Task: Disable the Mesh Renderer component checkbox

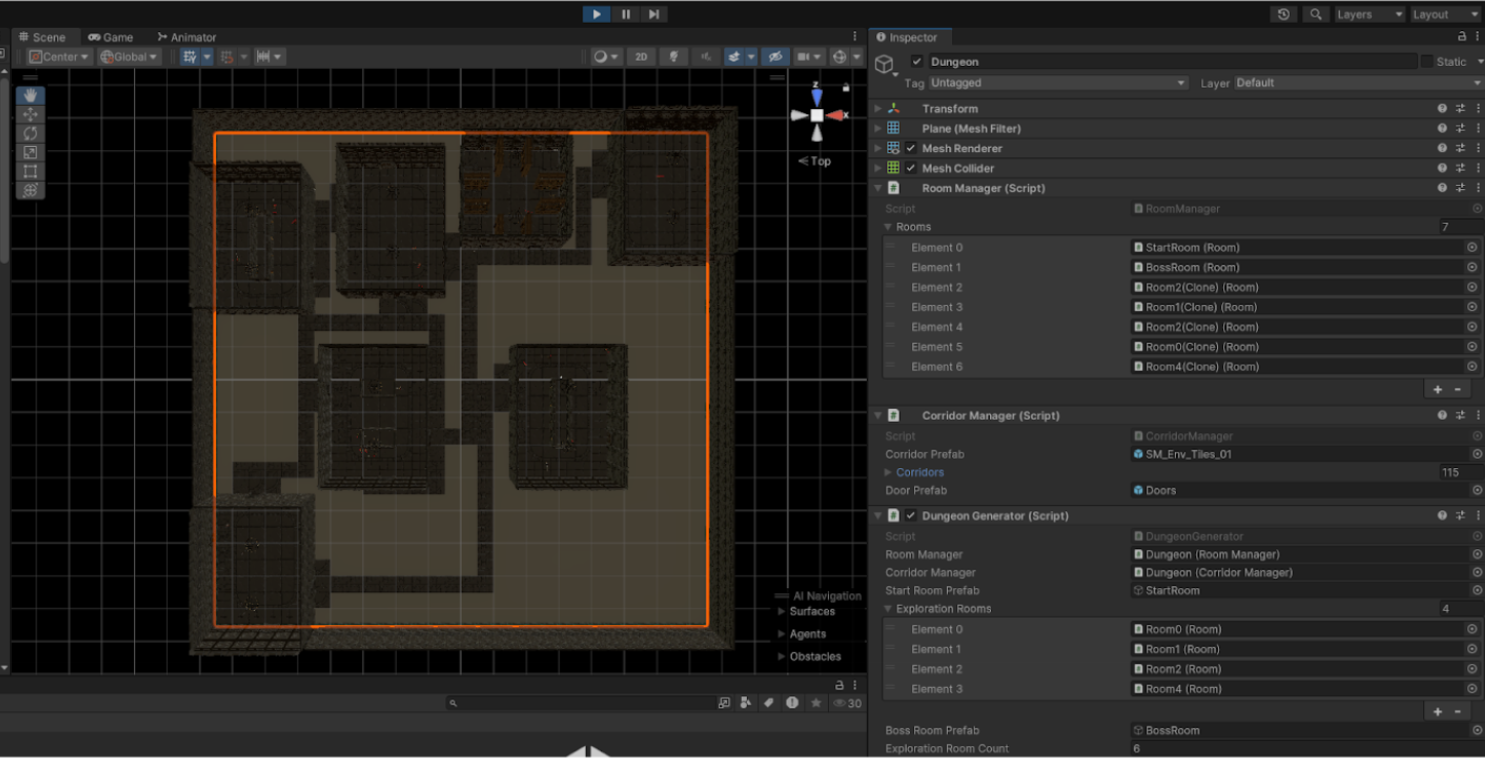Action: (911, 148)
